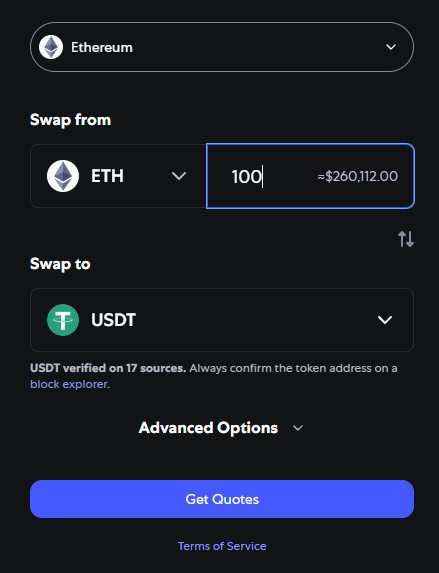Image resolution: width=439 pixels, height=573 pixels.
Task: Click the ETH token diamond icon
Action: (63, 176)
